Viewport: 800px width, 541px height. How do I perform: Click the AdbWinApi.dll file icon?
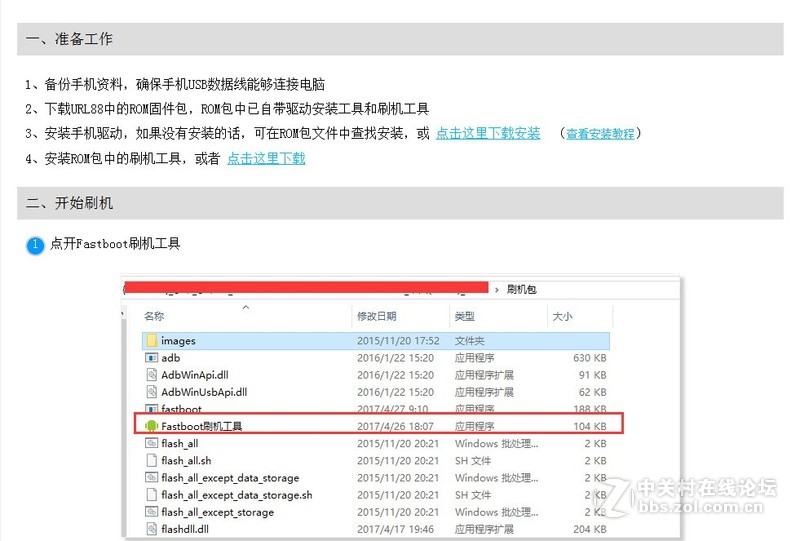click(152, 375)
